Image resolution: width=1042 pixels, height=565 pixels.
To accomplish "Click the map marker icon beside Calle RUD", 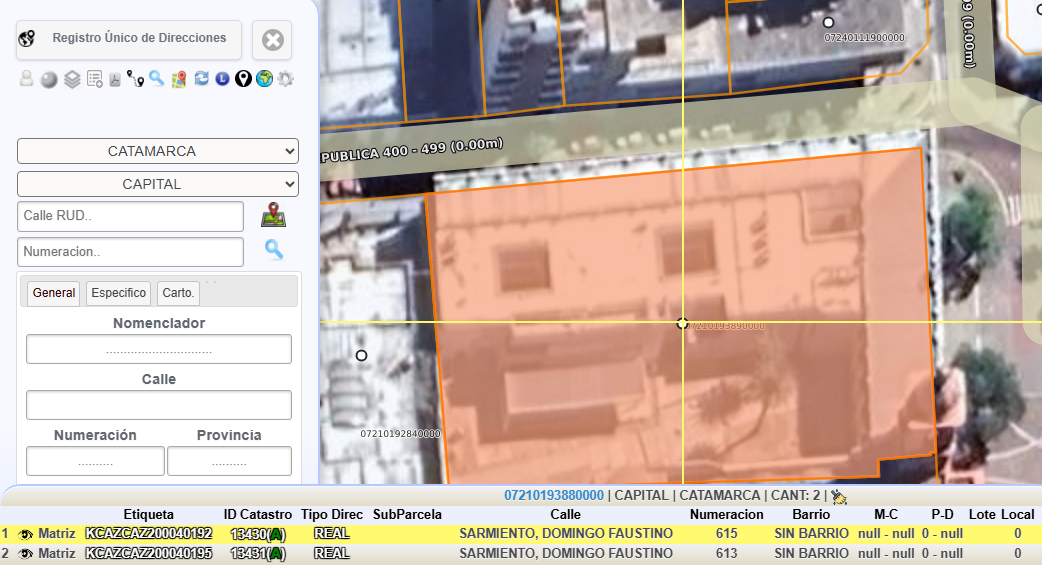I will click(x=273, y=215).
